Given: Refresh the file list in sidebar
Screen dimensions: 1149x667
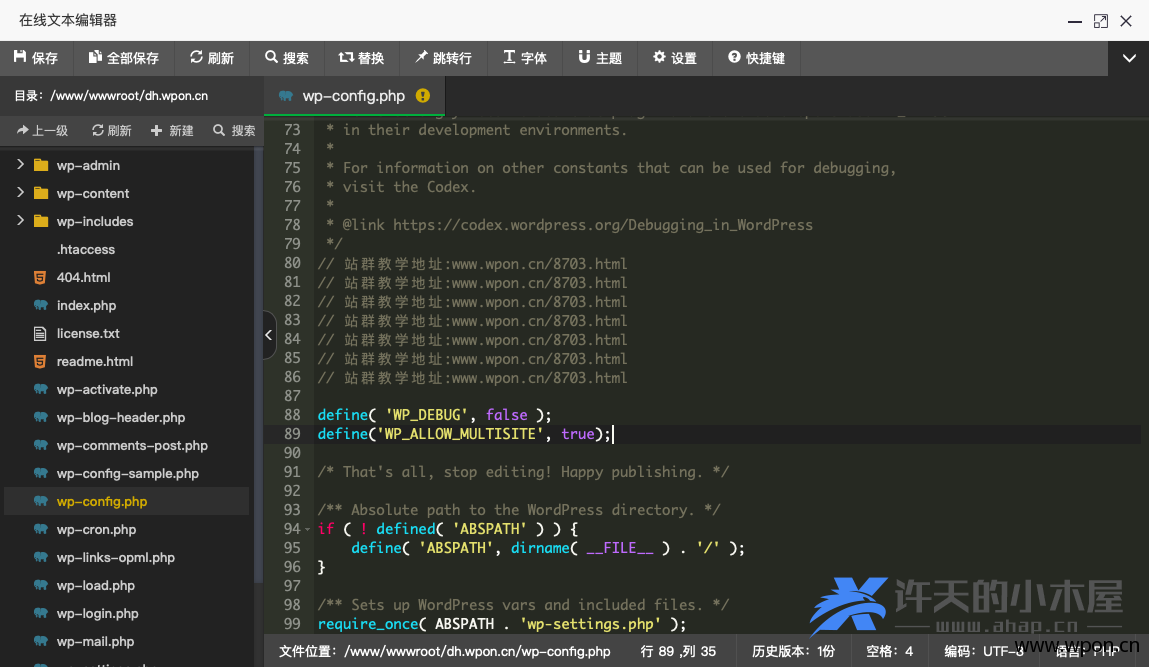Looking at the screenshot, I should pyautogui.click(x=111, y=130).
